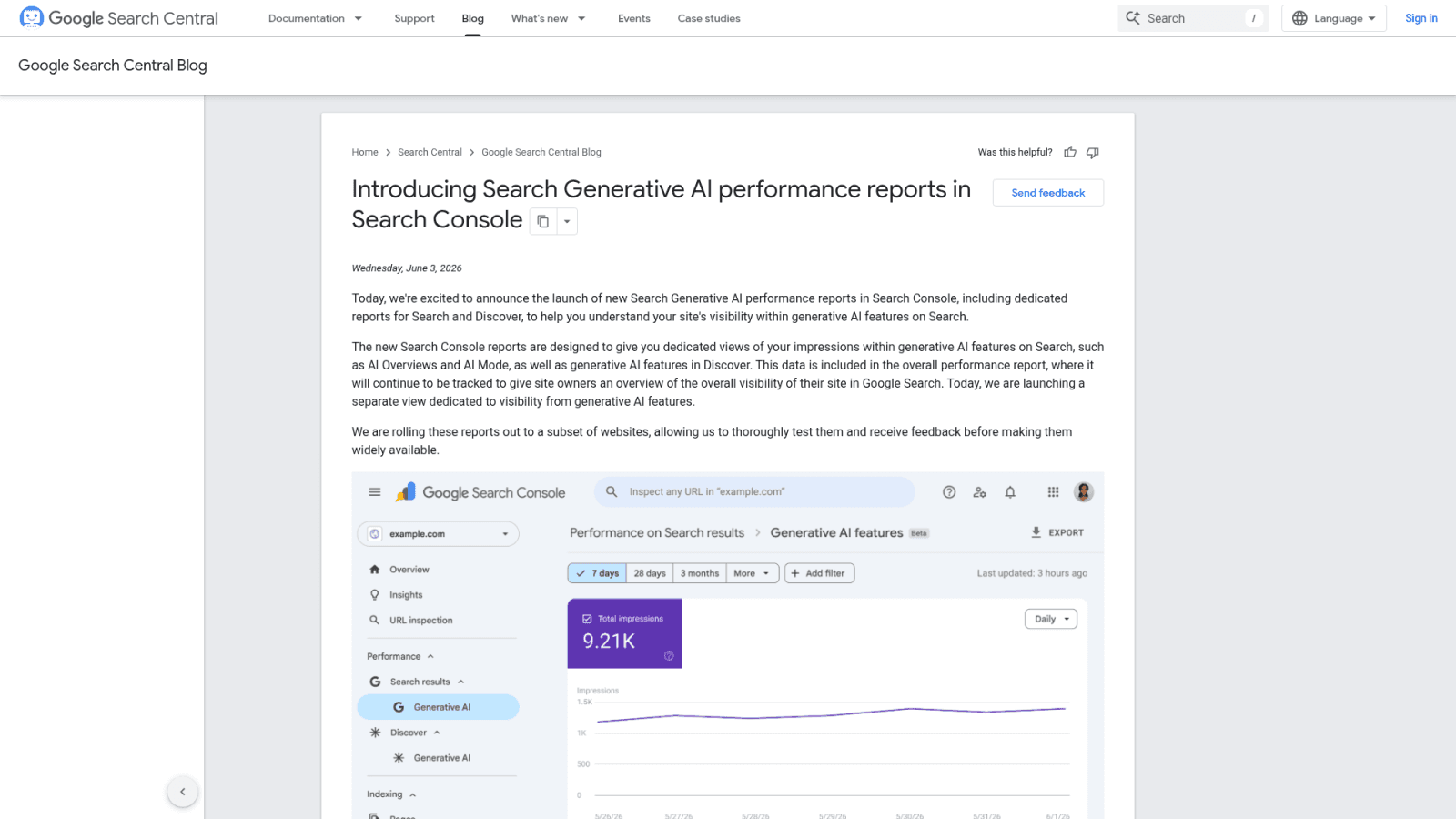Click the Google G icon beside Search results
Viewport: 1456px width, 819px height.
pyautogui.click(x=375, y=682)
